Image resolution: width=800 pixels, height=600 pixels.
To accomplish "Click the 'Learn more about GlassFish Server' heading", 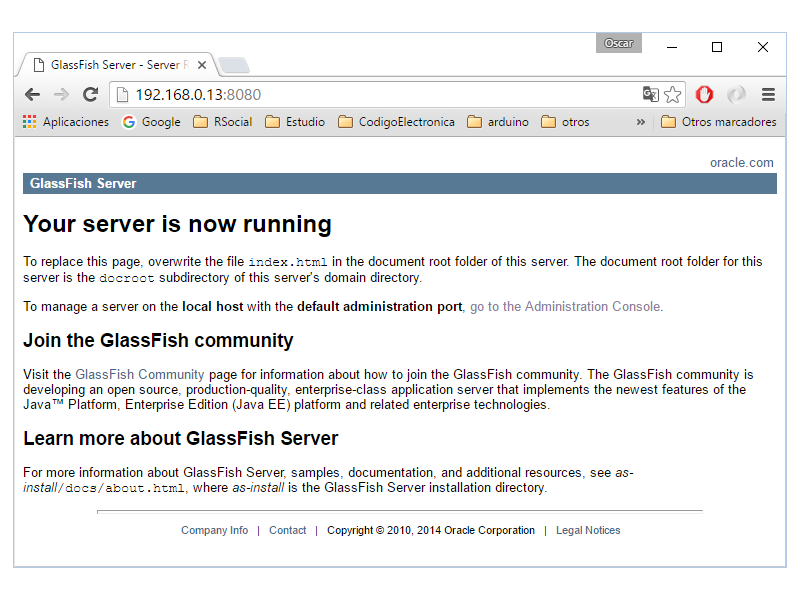I will (x=181, y=438).
